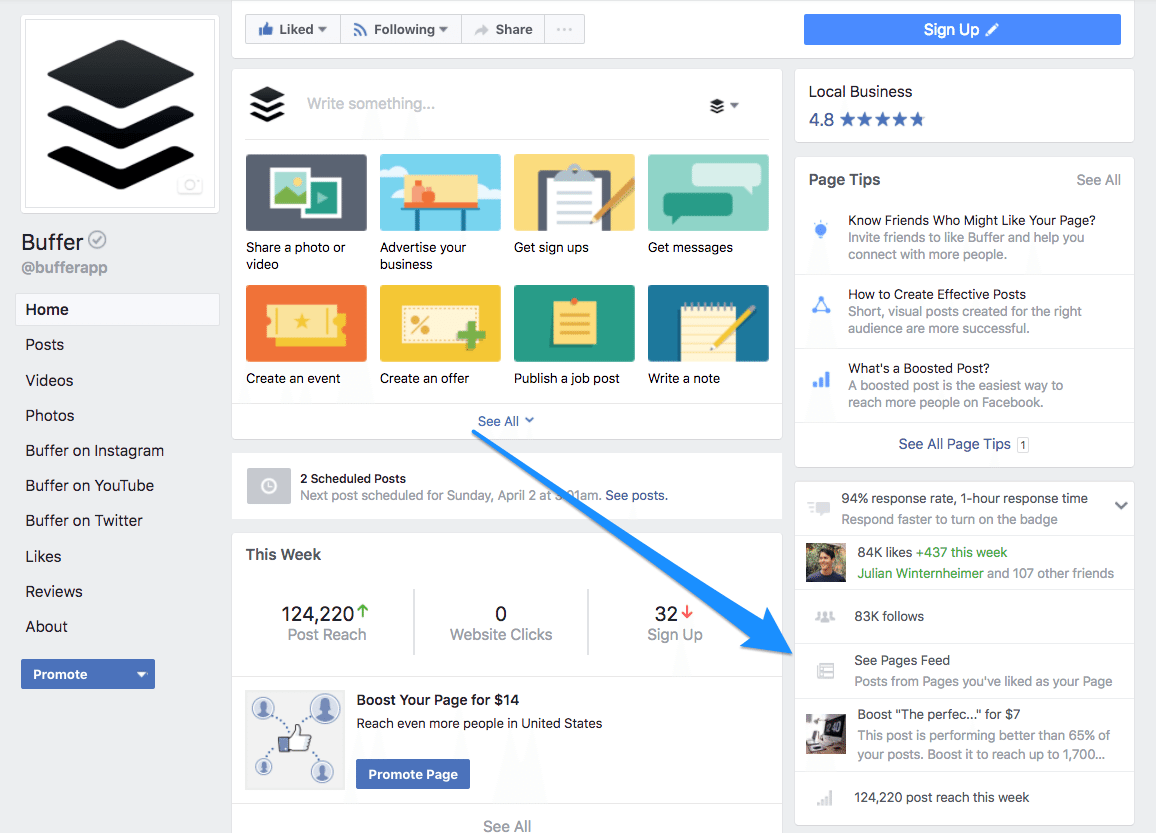The image size is (1156, 833).
Task: Click the Get sign ups clipboard icon
Action: [574, 192]
